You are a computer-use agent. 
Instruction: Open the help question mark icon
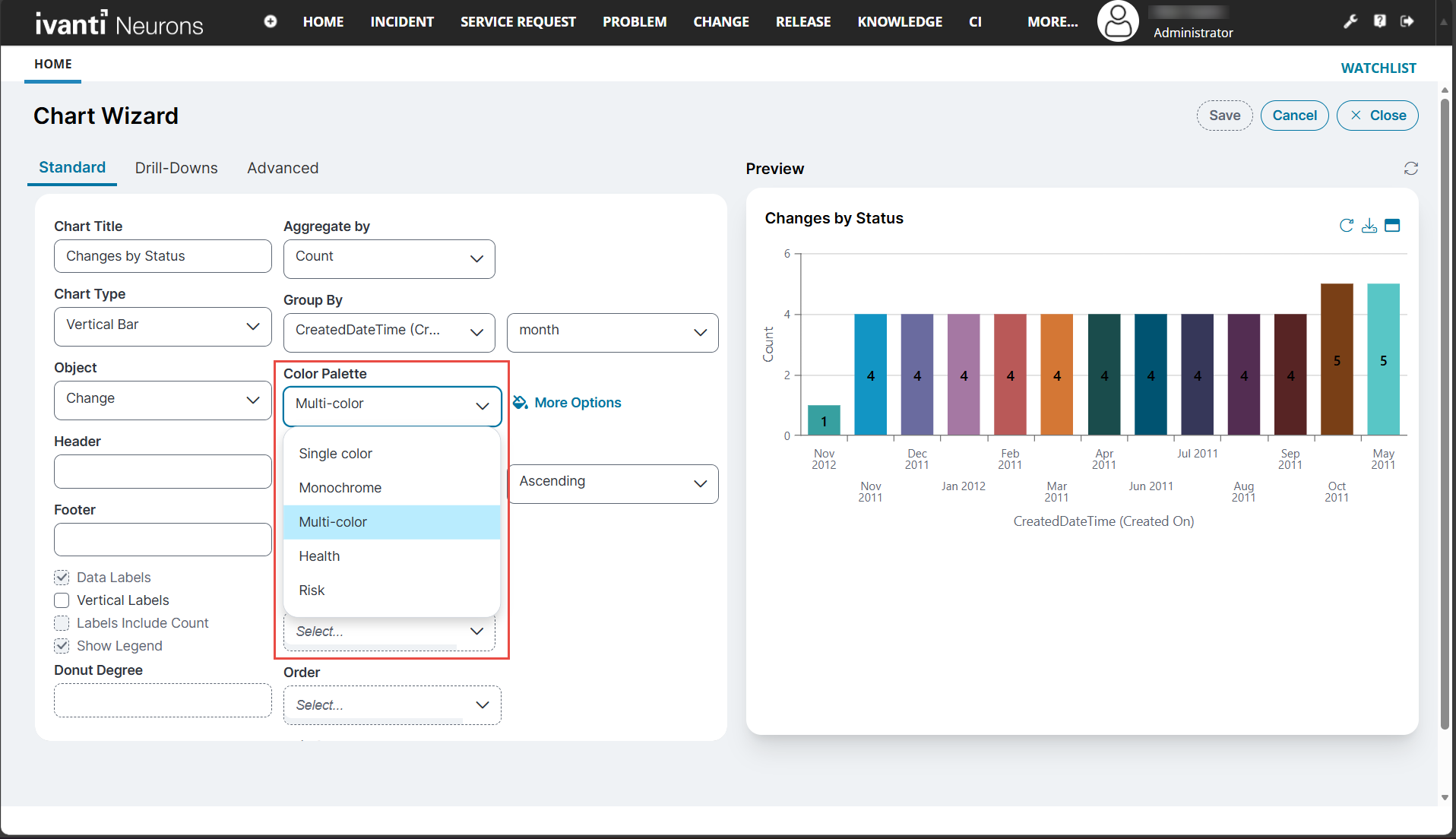tap(1379, 21)
